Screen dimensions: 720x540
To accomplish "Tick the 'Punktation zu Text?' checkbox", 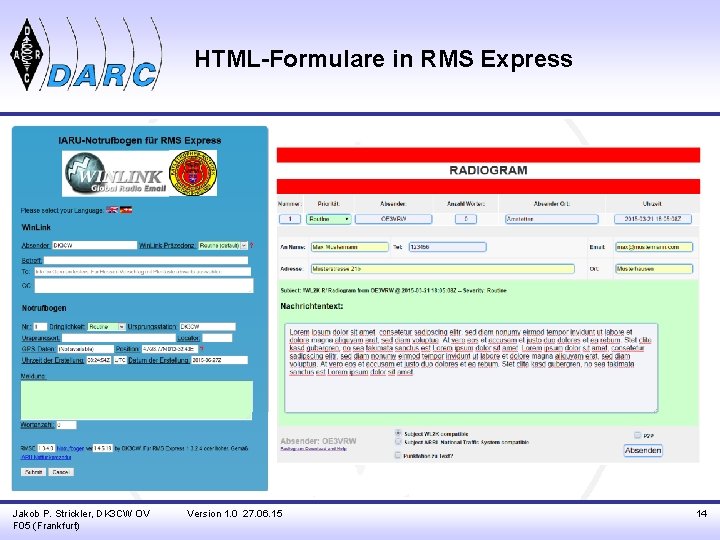I will point(398,455).
